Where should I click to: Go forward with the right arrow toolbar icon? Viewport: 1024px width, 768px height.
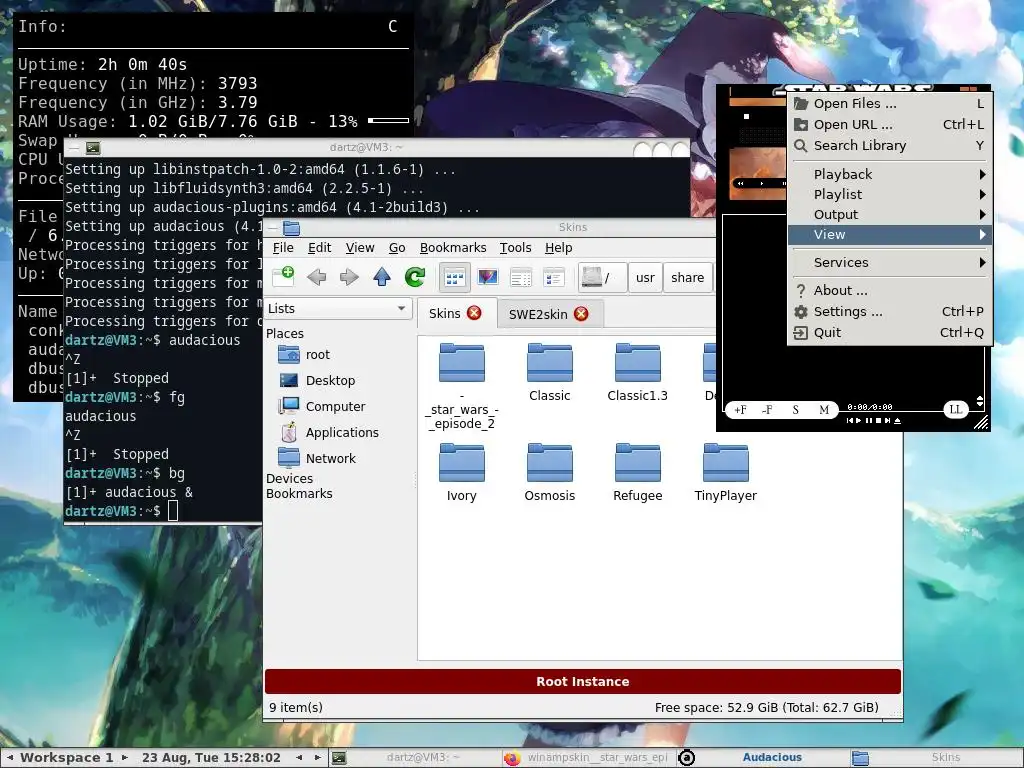pos(349,277)
